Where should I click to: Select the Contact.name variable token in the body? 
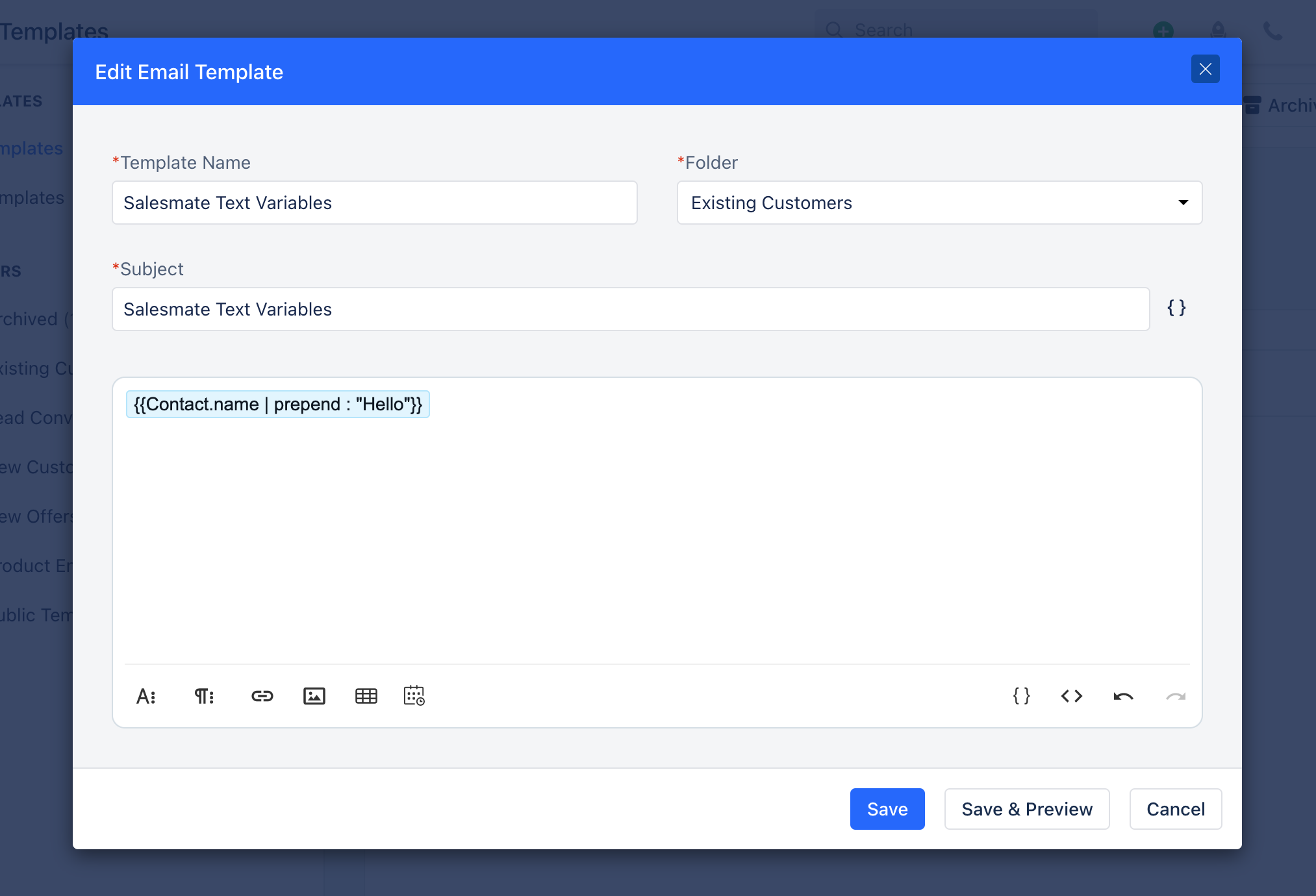click(277, 404)
